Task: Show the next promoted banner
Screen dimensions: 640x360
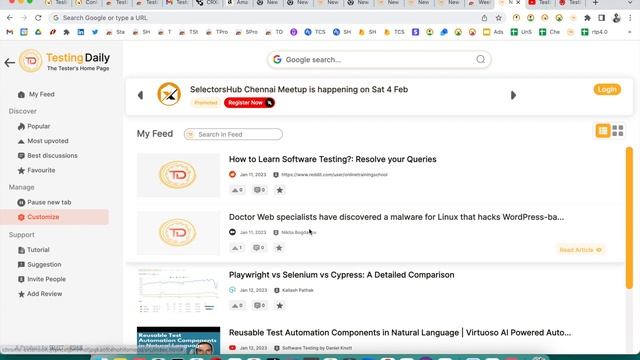Action: (513, 95)
